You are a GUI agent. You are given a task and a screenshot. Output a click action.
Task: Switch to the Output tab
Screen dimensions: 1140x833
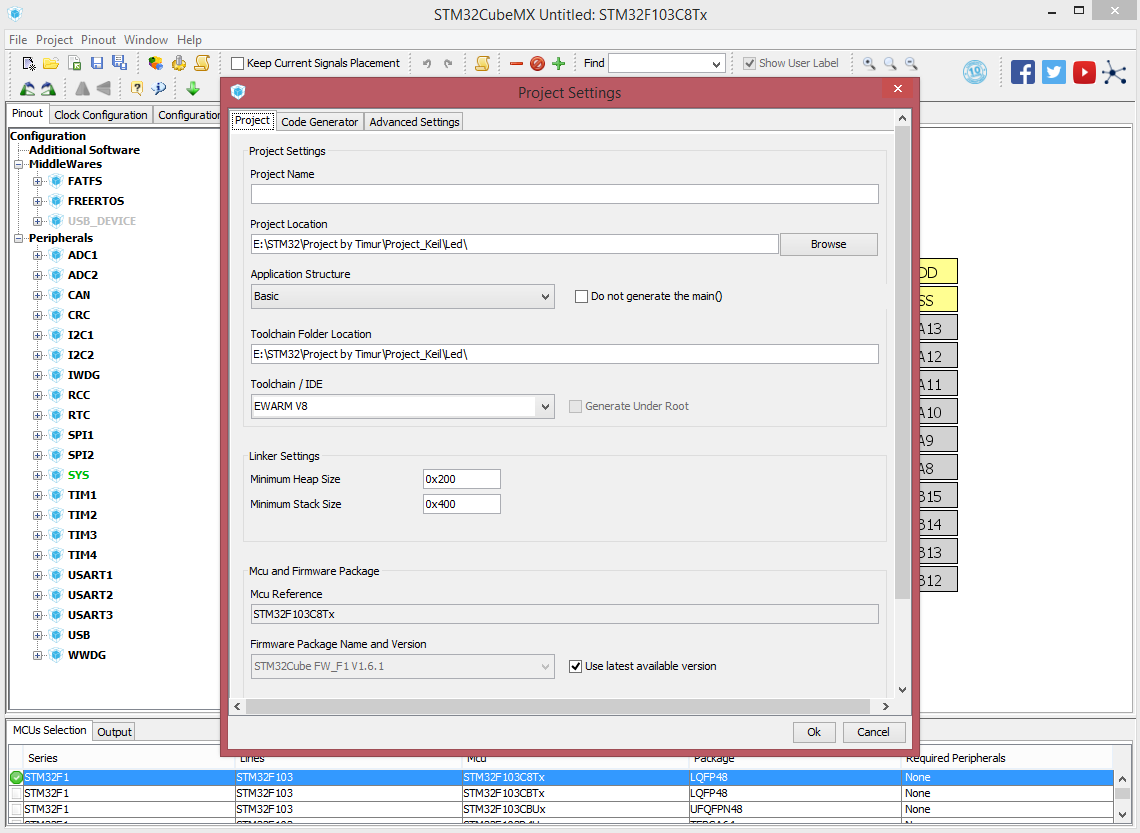(x=114, y=732)
